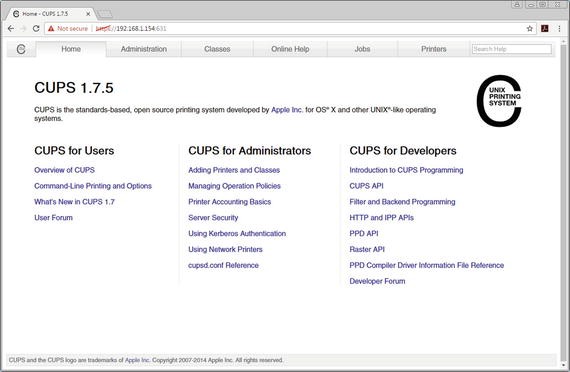Viewport: 570px width, 372px height.
Task: Click the CUPS for Developers heading
Action: click(403, 151)
